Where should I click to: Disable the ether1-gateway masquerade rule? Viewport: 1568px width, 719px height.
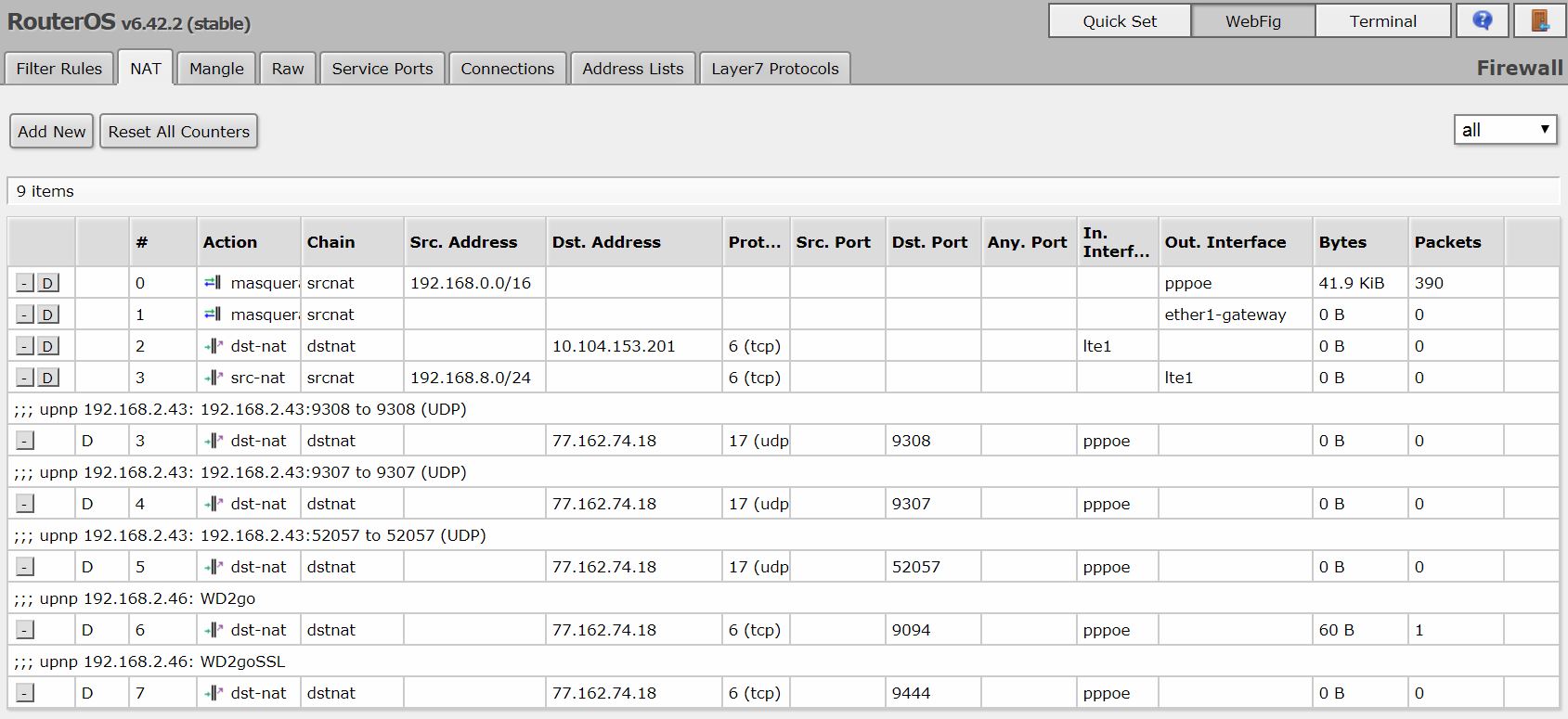[x=48, y=315]
